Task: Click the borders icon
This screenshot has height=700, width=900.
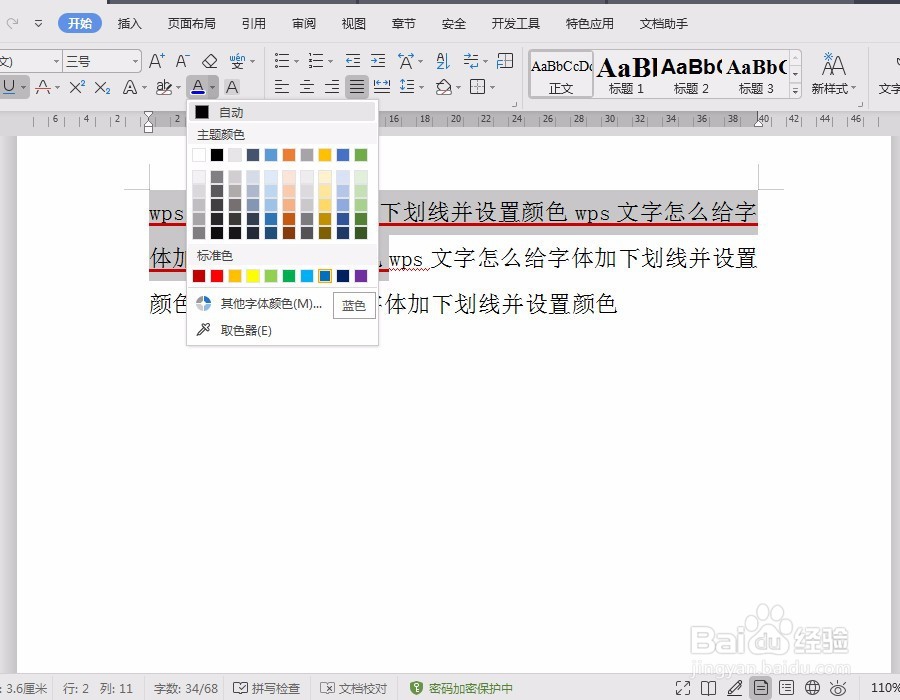Action: click(x=478, y=87)
